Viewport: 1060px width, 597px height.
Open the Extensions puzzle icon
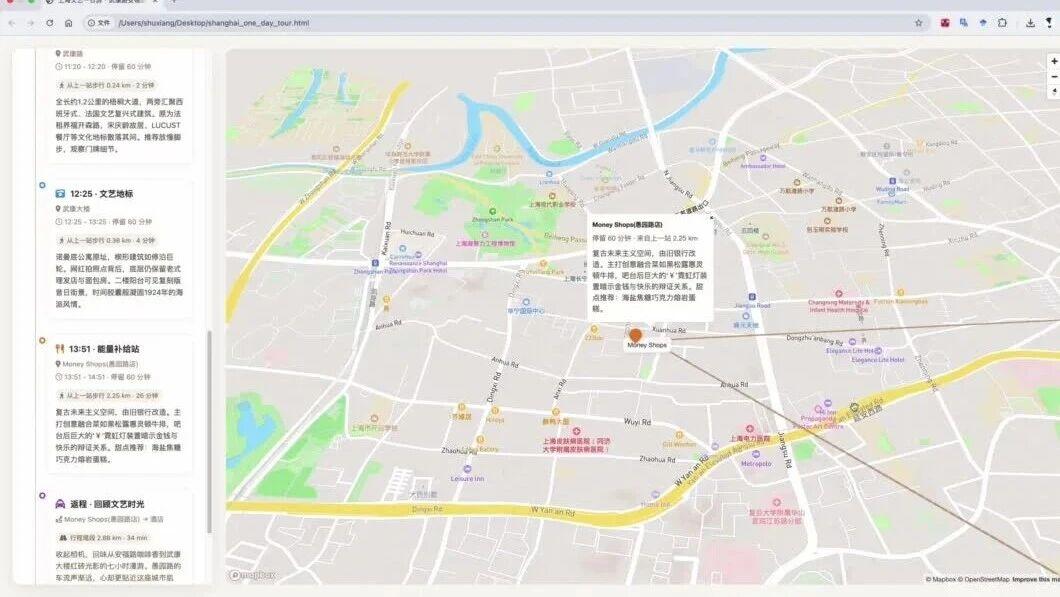coord(1002,23)
